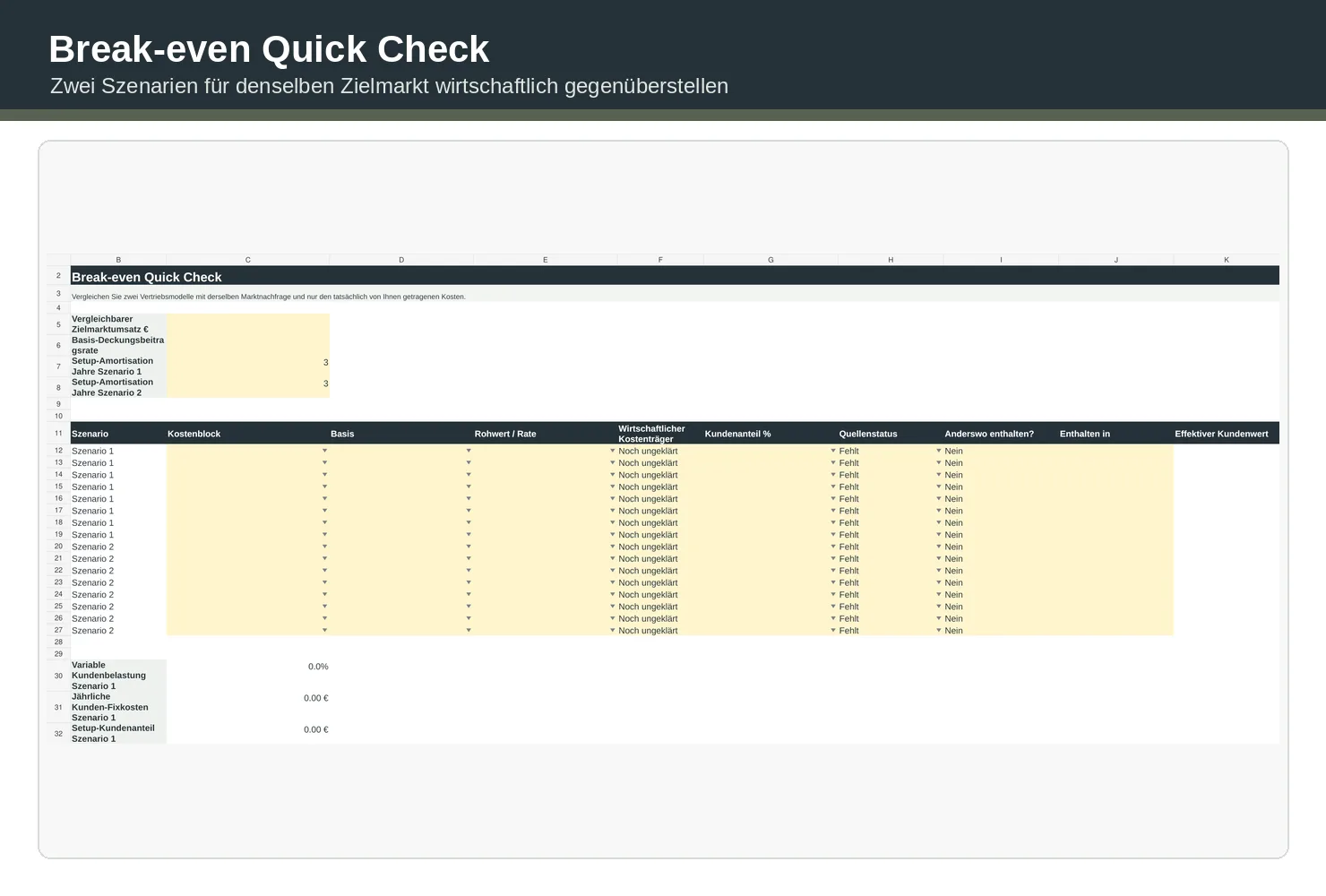Image resolution: width=1326 pixels, height=896 pixels.
Task: Click the 'Effektiver Kundenwert' header cell
Action: [1227, 434]
